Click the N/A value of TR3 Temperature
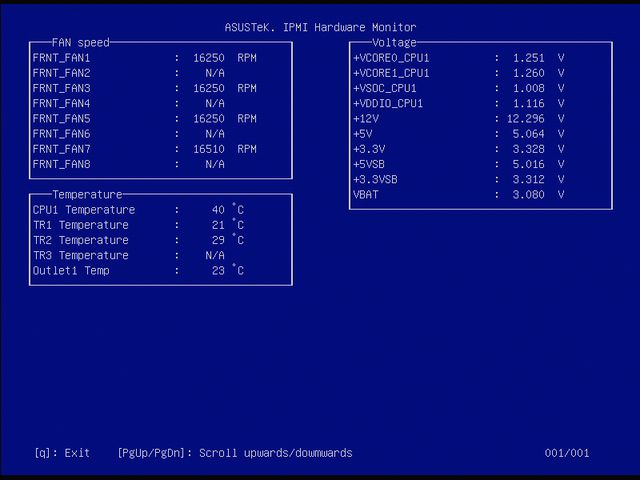 point(215,256)
